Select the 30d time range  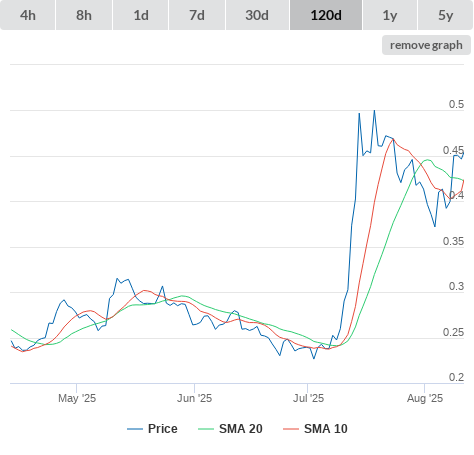pos(257,15)
